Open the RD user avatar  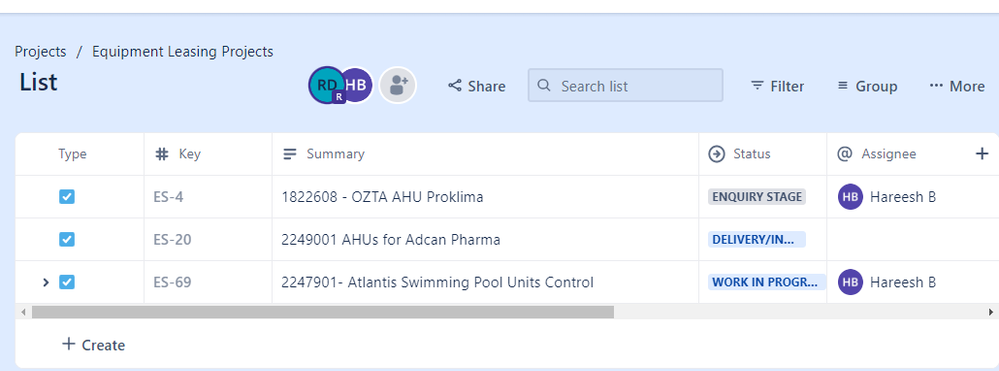(x=326, y=85)
